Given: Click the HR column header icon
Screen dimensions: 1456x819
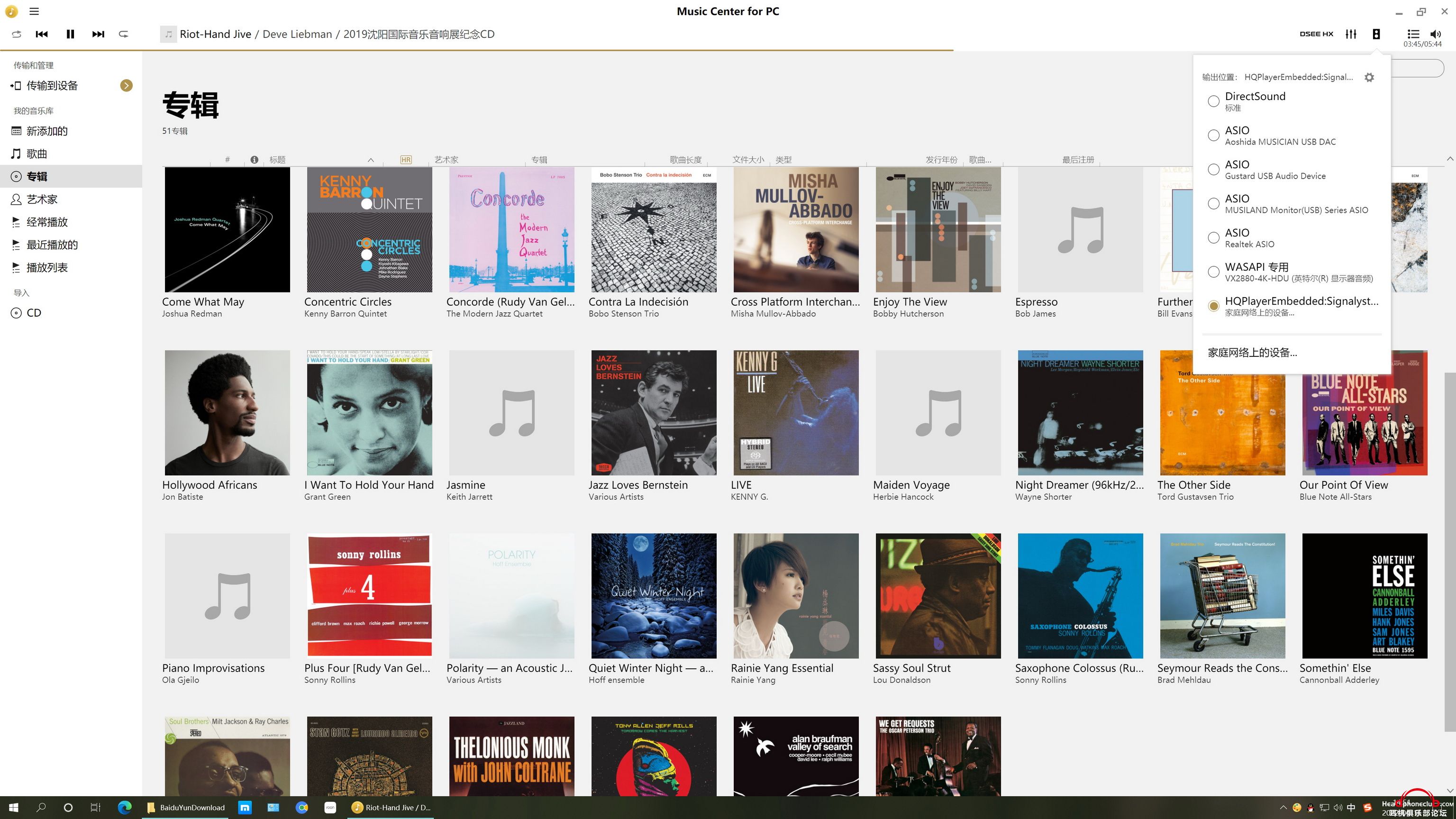Looking at the screenshot, I should [x=406, y=160].
